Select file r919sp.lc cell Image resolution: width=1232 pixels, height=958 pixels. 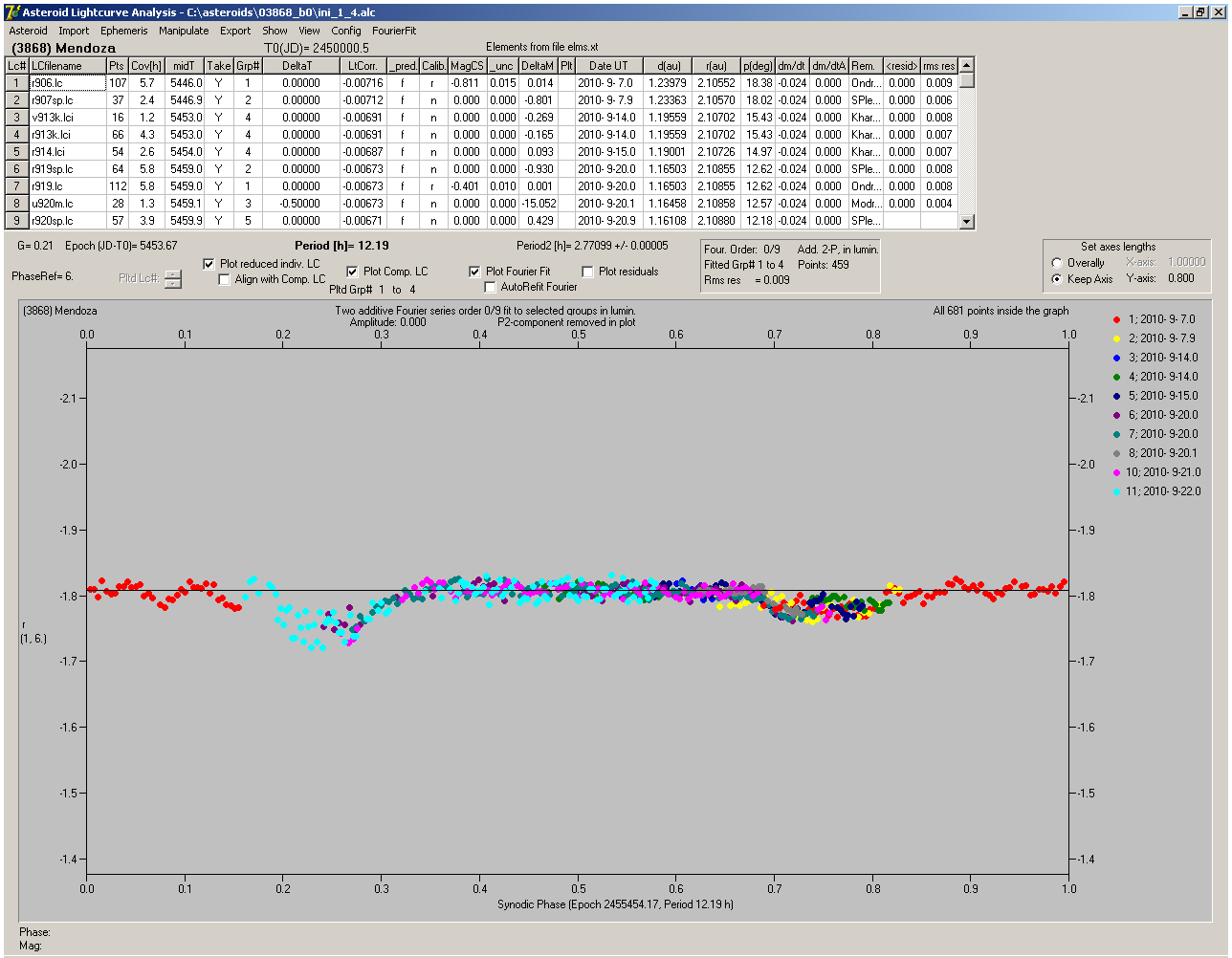coord(67,169)
